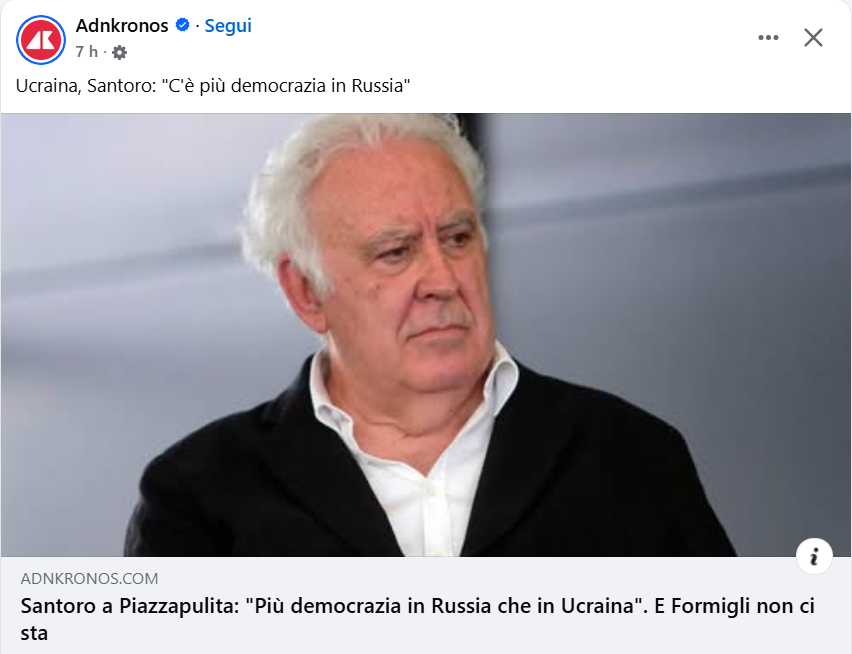Open the link info 'i' icon
The height and width of the screenshot is (654, 852).
[814, 556]
